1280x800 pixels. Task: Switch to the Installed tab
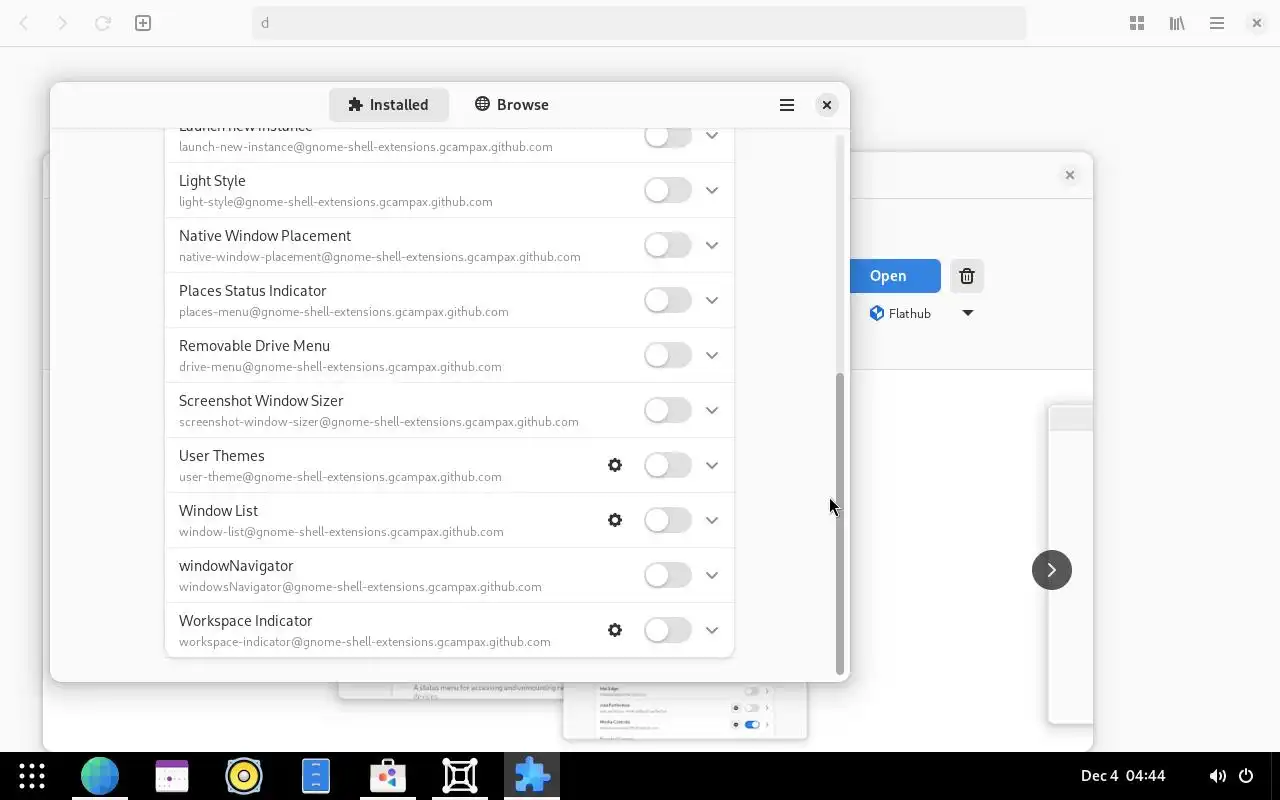(x=388, y=105)
